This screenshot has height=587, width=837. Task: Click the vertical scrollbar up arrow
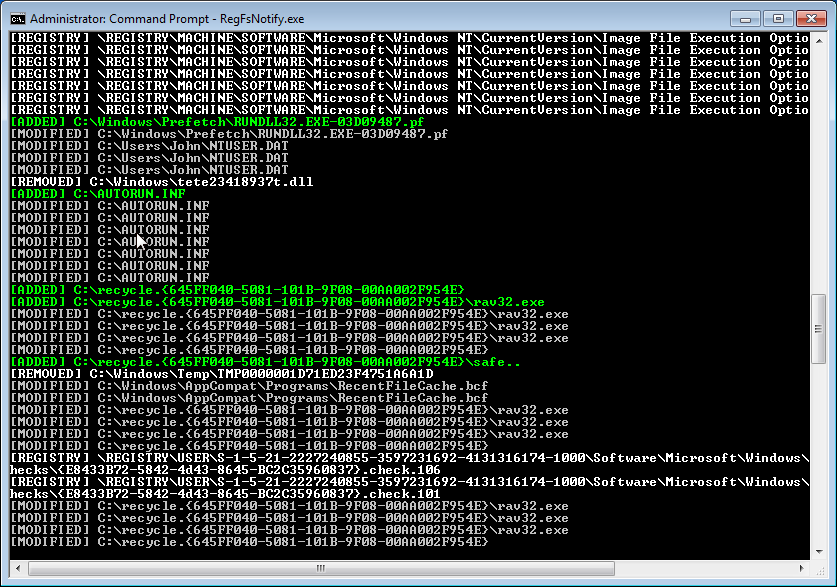pos(817,40)
